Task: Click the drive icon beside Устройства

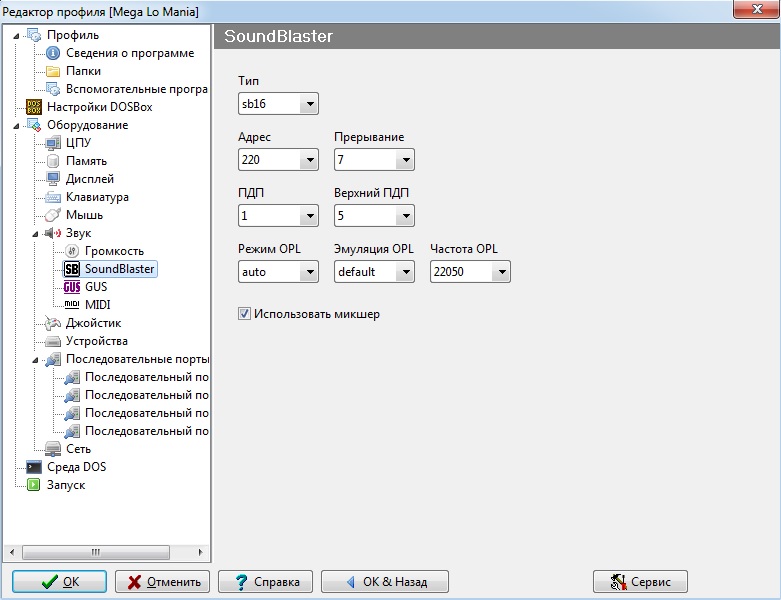Action: [x=53, y=342]
